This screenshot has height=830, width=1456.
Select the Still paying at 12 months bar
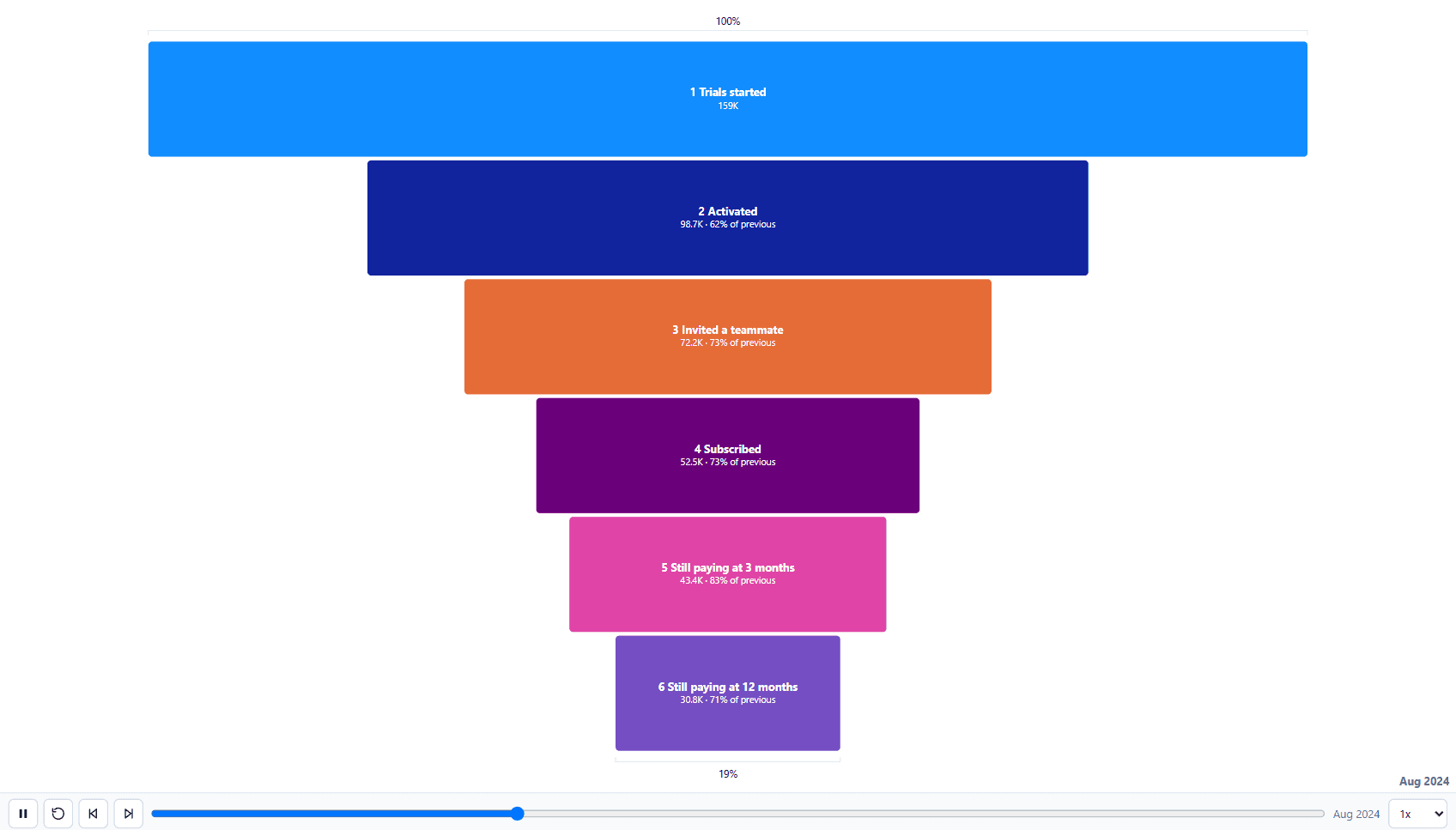(x=728, y=694)
